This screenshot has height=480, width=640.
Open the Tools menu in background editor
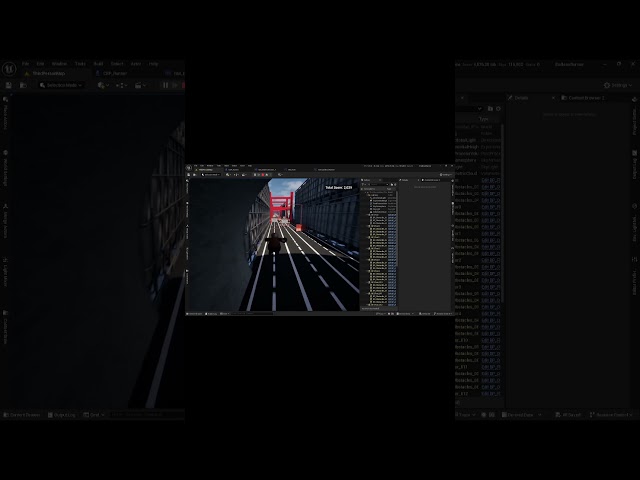click(80, 64)
